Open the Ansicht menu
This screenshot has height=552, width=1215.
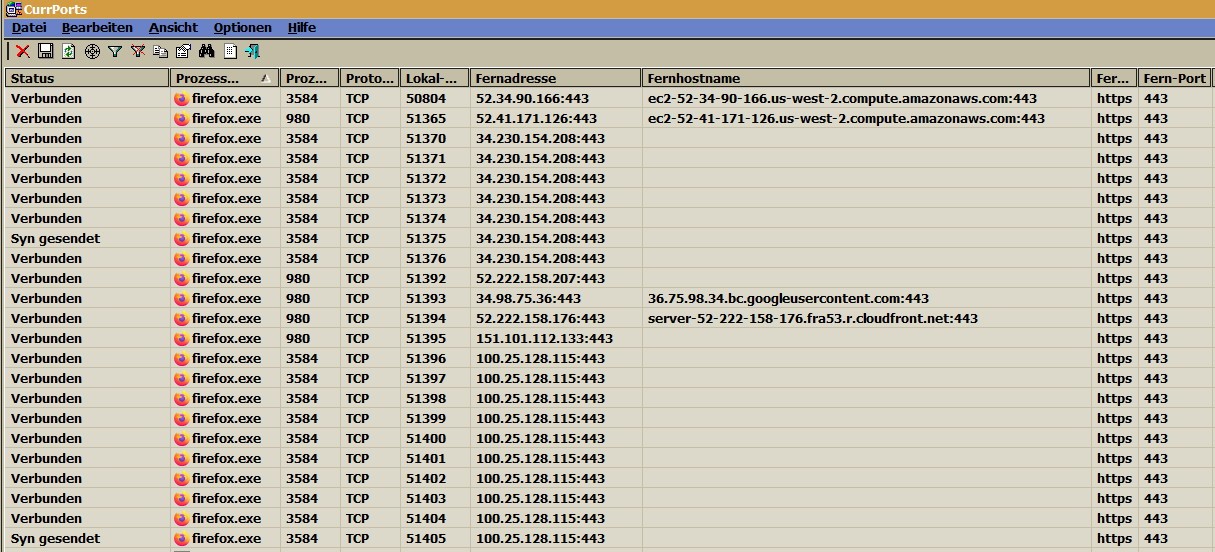[x=173, y=28]
